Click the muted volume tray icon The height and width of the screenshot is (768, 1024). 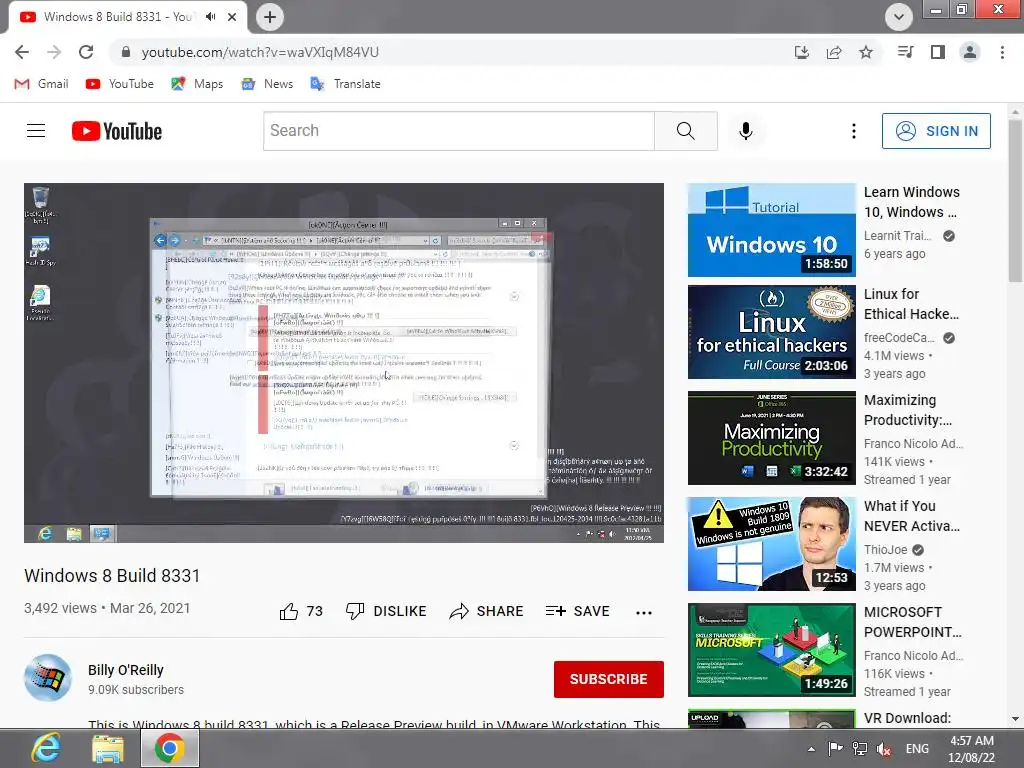884,749
